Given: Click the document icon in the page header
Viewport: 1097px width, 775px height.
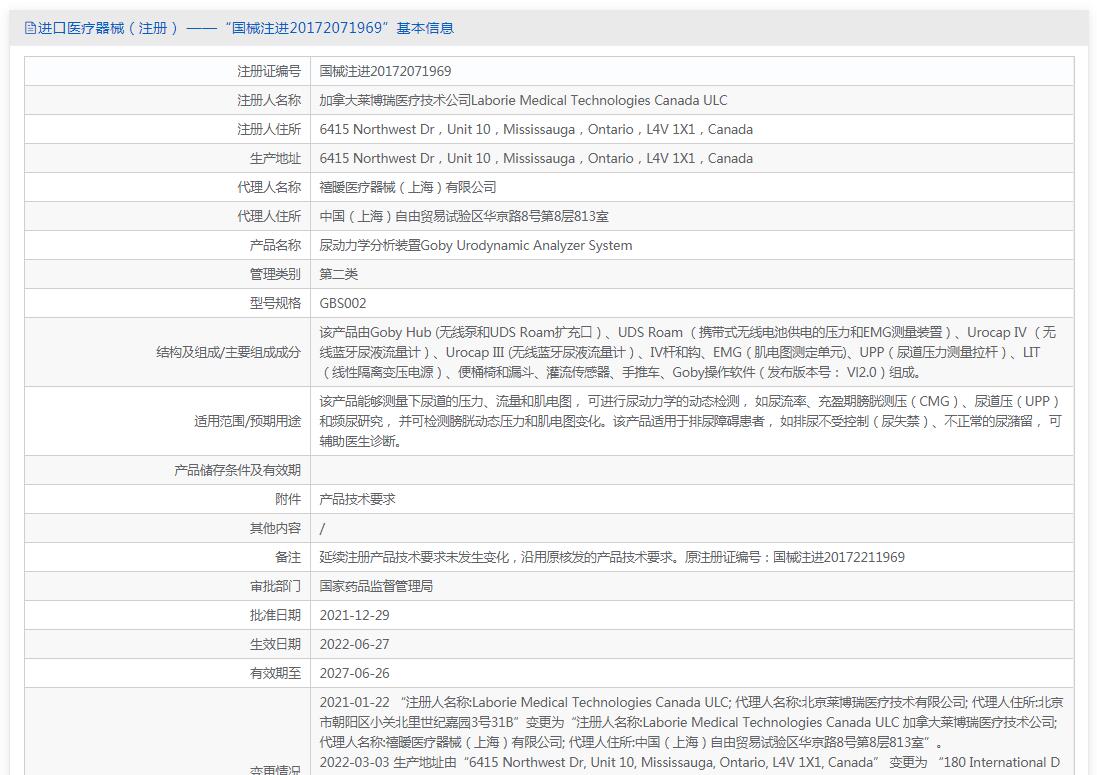Looking at the screenshot, I should tap(30, 29).
